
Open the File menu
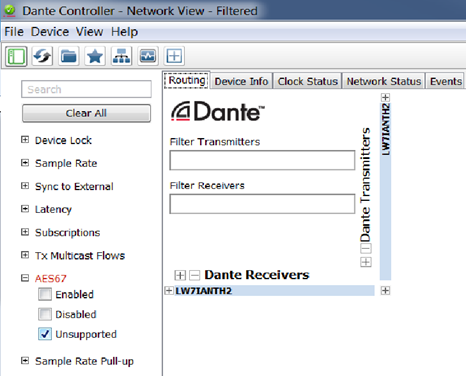[x=14, y=32]
